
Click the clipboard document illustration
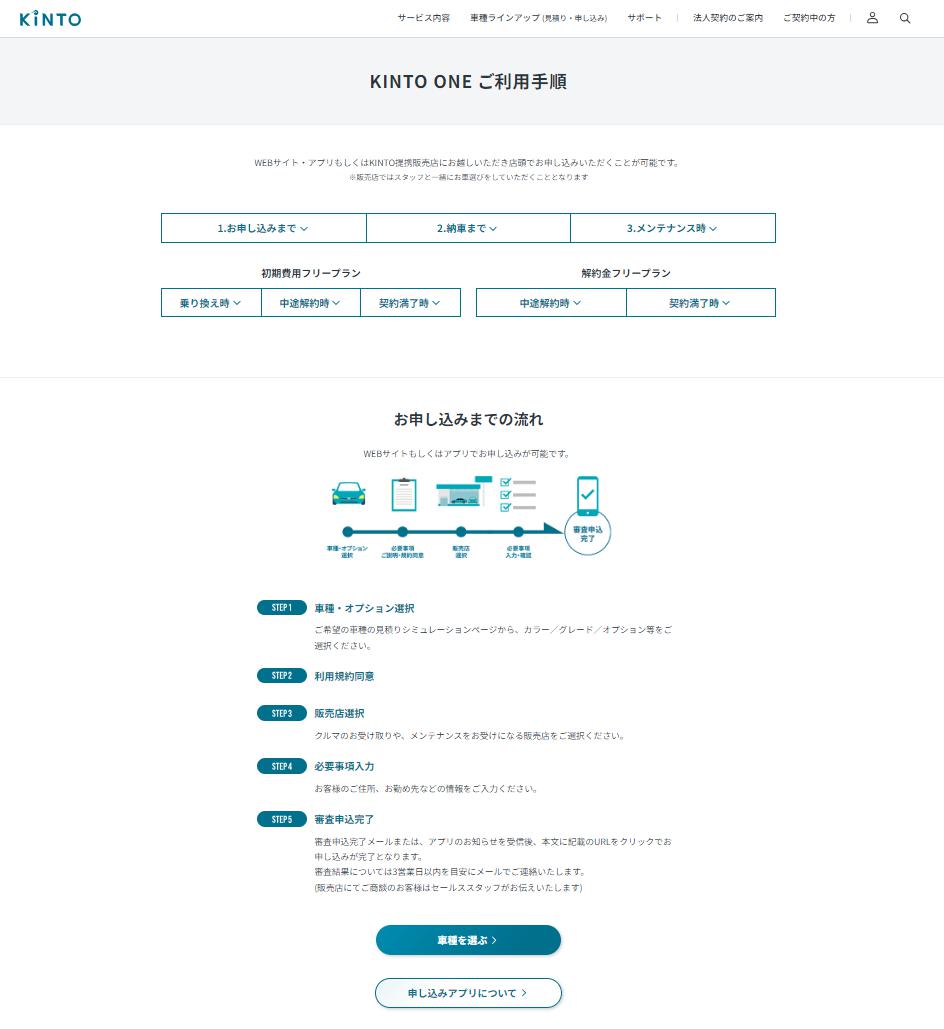point(404,494)
